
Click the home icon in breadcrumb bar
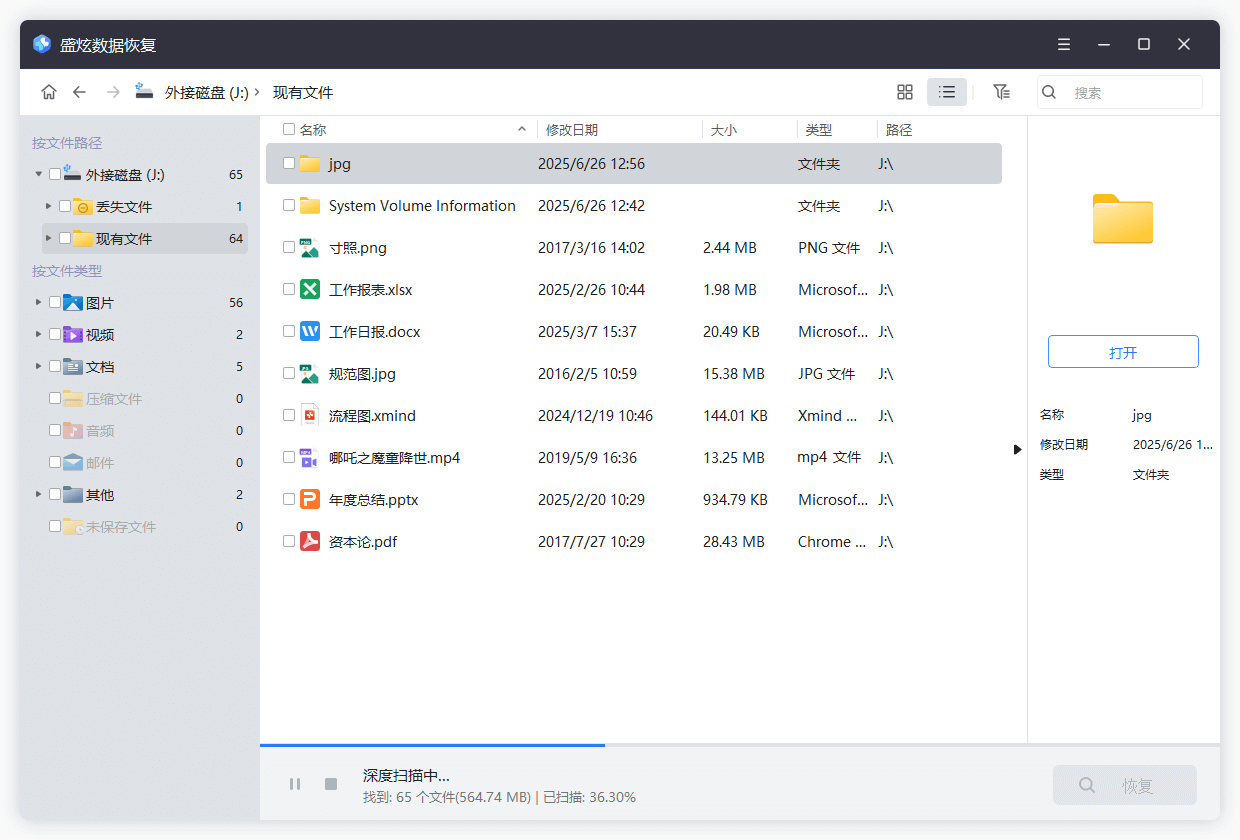(x=48, y=91)
